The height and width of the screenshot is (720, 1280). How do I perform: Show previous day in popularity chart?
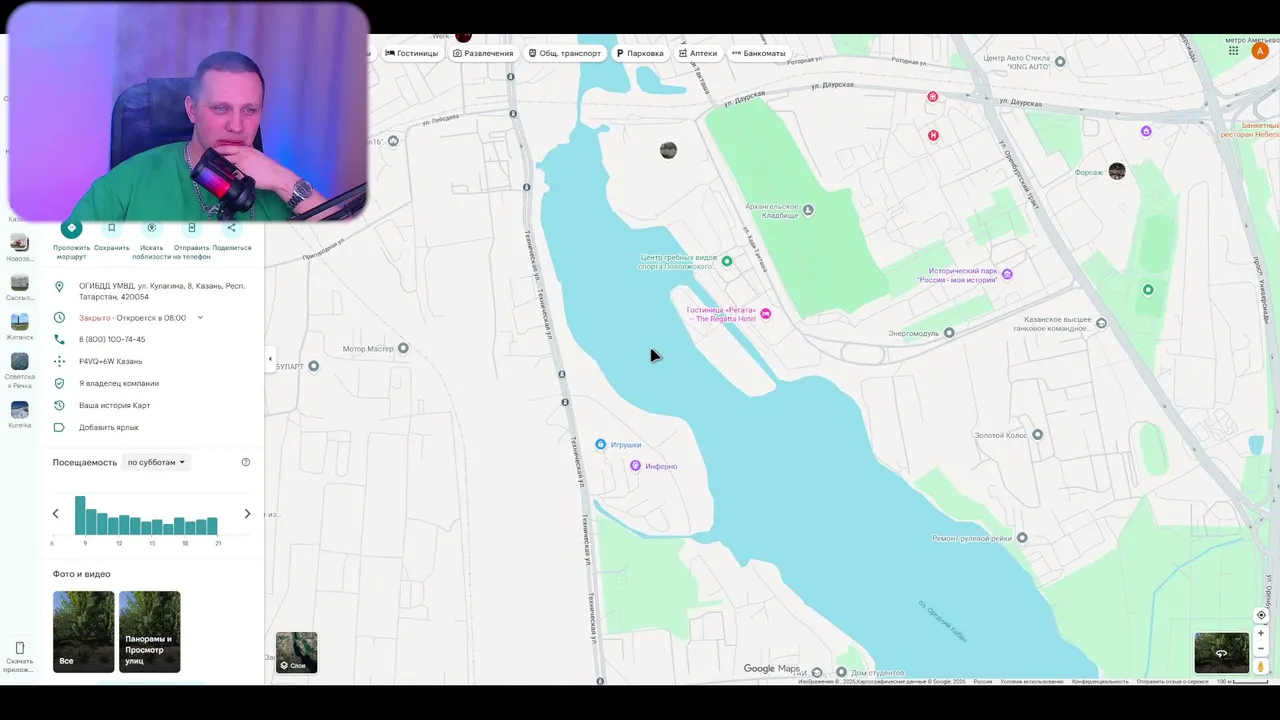(55, 513)
